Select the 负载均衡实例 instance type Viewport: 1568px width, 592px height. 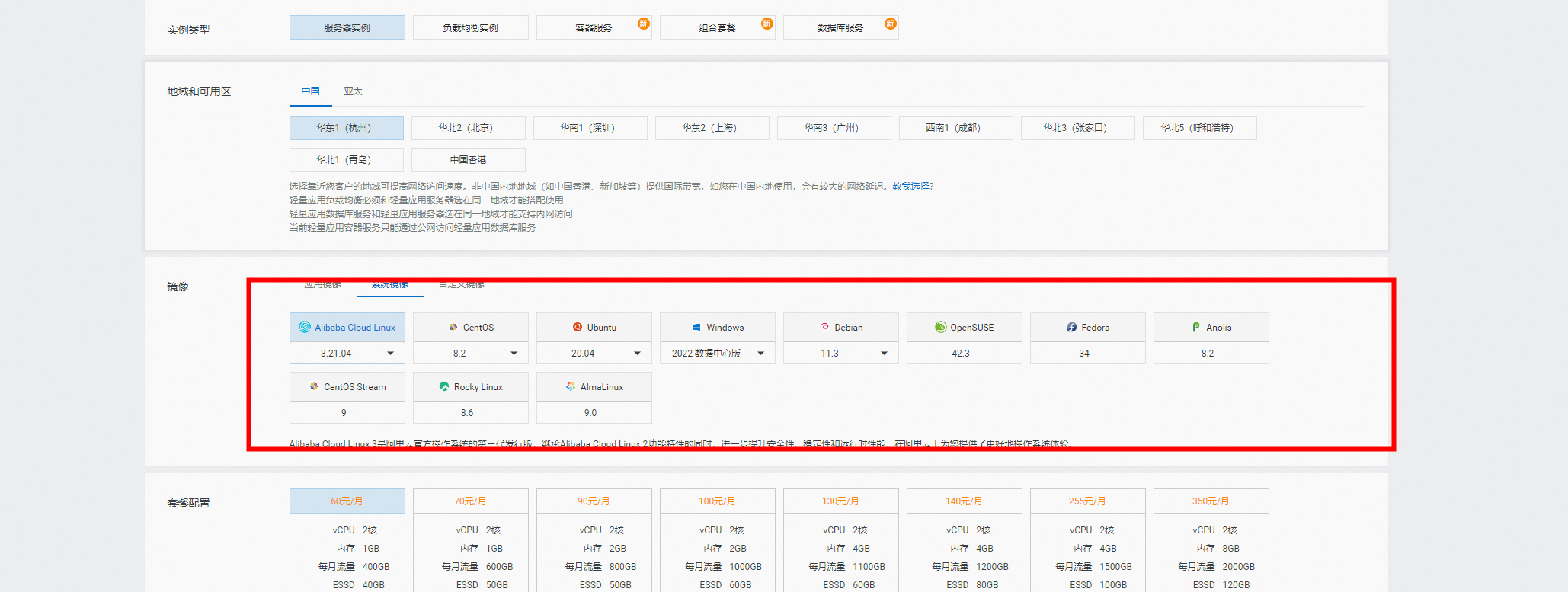tap(471, 27)
